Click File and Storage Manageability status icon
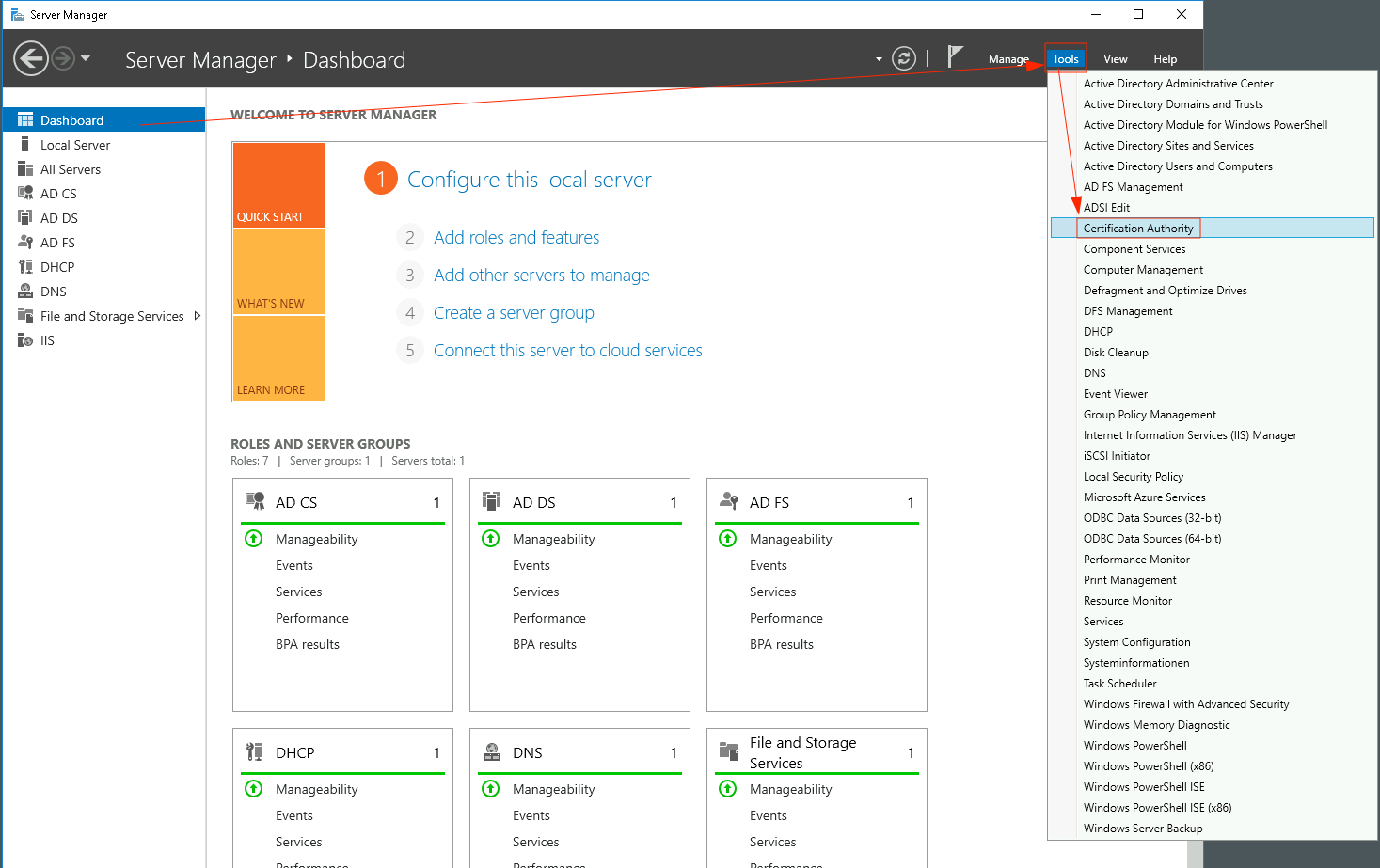Viewport: 1380px width, 868px height. (728, 789)
